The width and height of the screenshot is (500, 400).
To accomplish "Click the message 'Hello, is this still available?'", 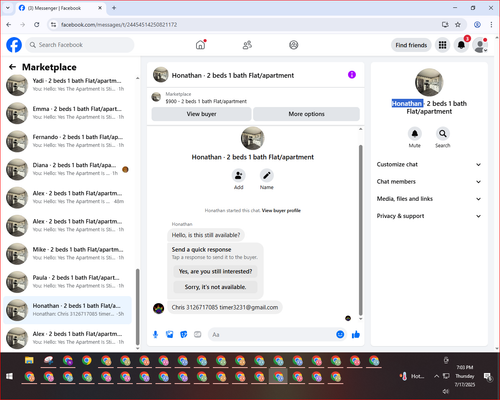I will [x=206, y=235].
